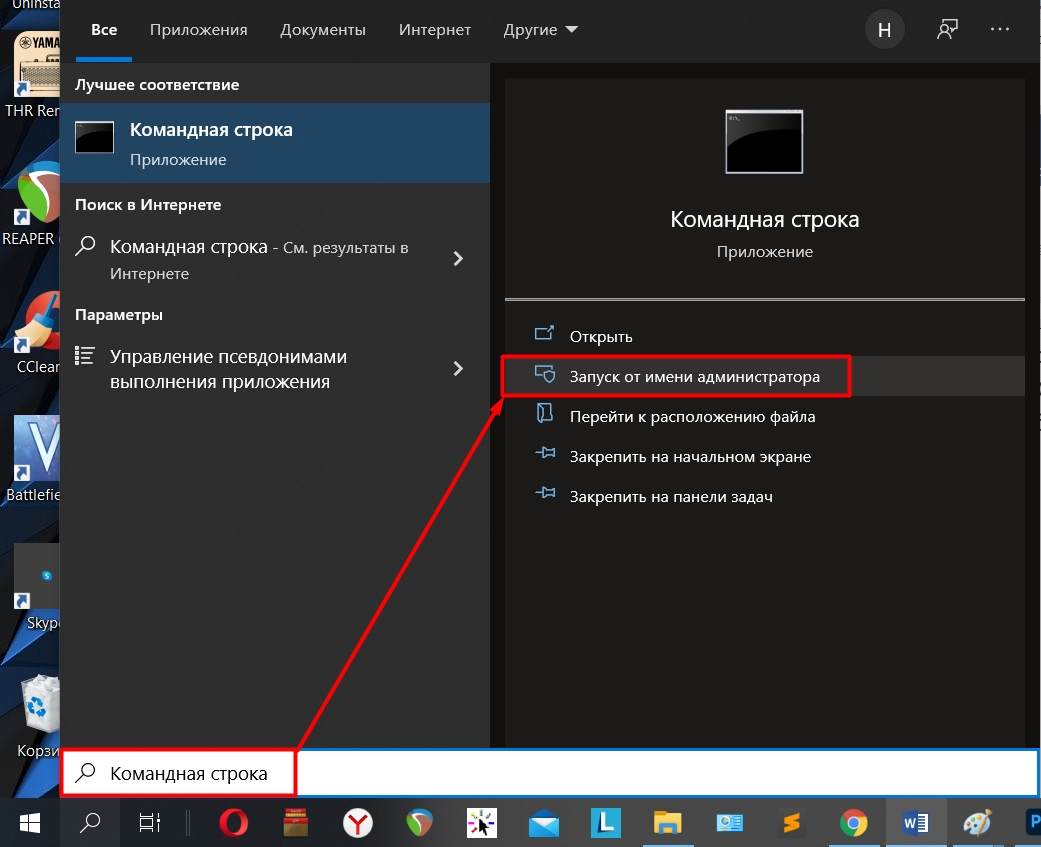Open the cursor-click app taskbar icon

482,823
